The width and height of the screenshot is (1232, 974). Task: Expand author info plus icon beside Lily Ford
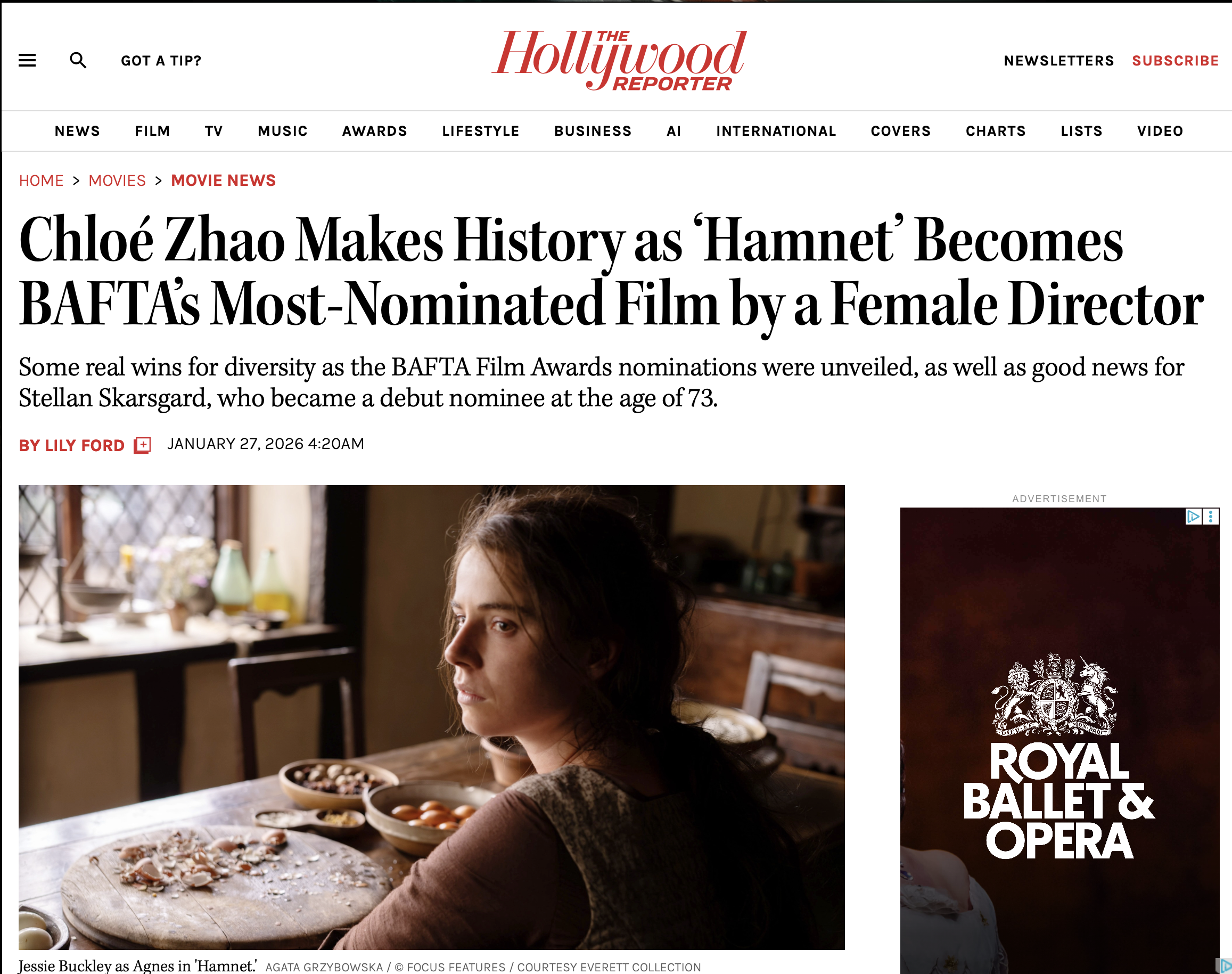142,445
